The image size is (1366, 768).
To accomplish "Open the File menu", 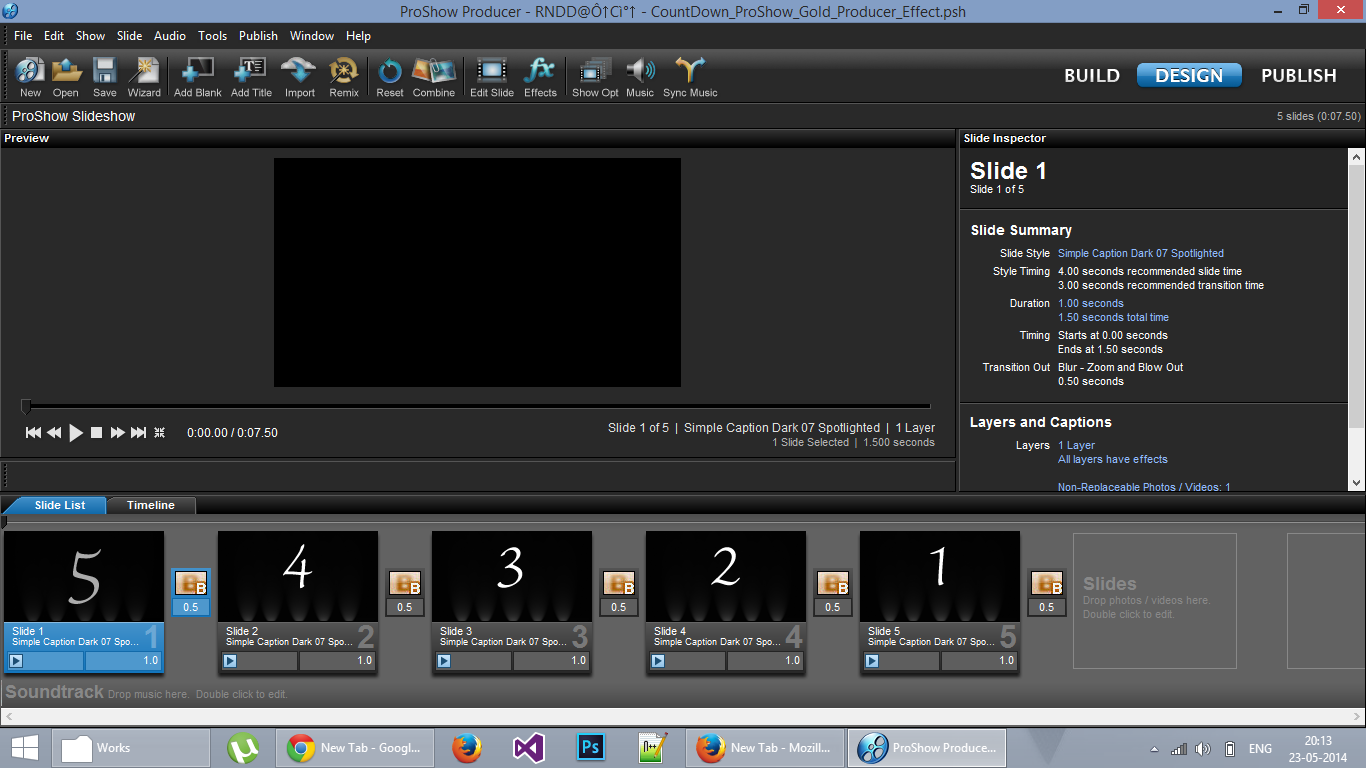I will (x=23, y=36).
